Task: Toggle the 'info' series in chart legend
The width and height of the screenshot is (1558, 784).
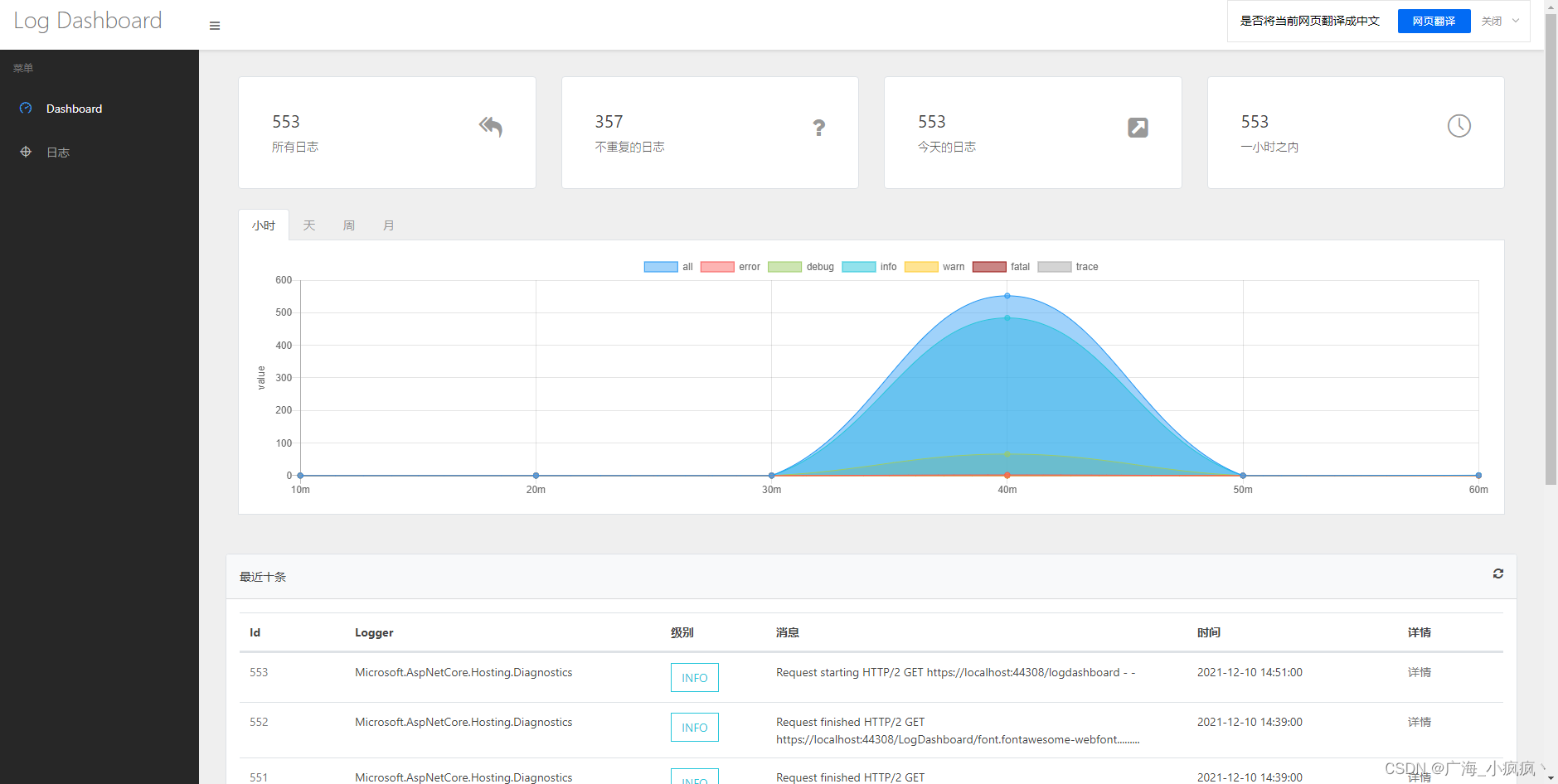Action: click(869, 267)
